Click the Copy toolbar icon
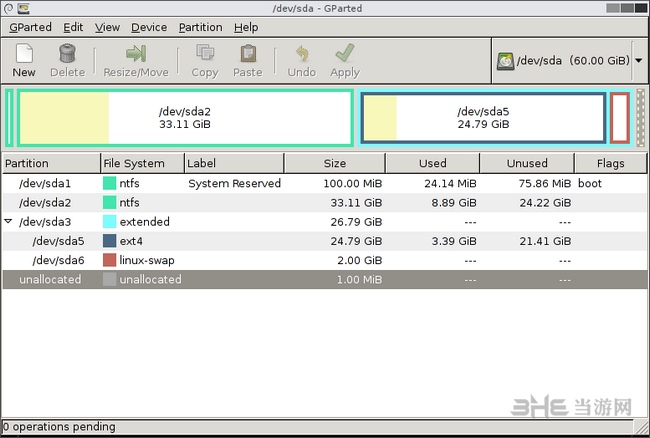 [x=205, y=53]
